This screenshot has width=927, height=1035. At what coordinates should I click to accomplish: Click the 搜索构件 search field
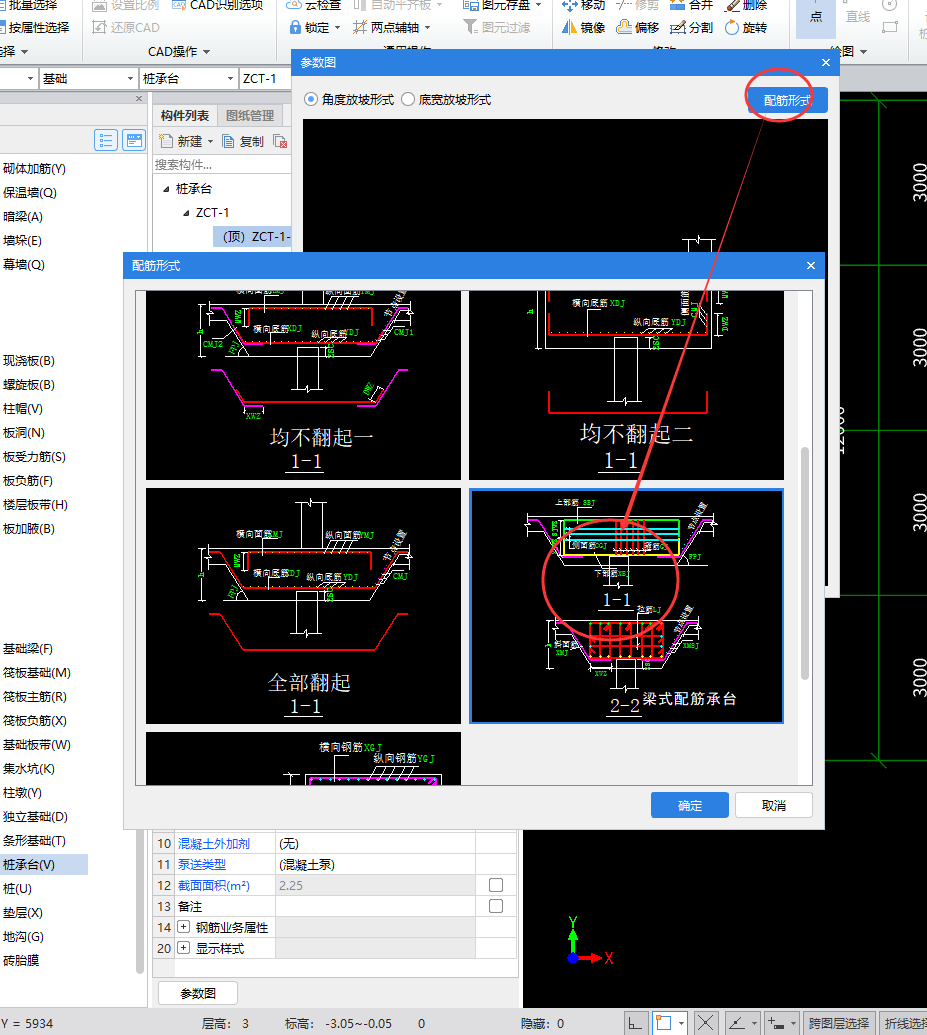[222, 165]
